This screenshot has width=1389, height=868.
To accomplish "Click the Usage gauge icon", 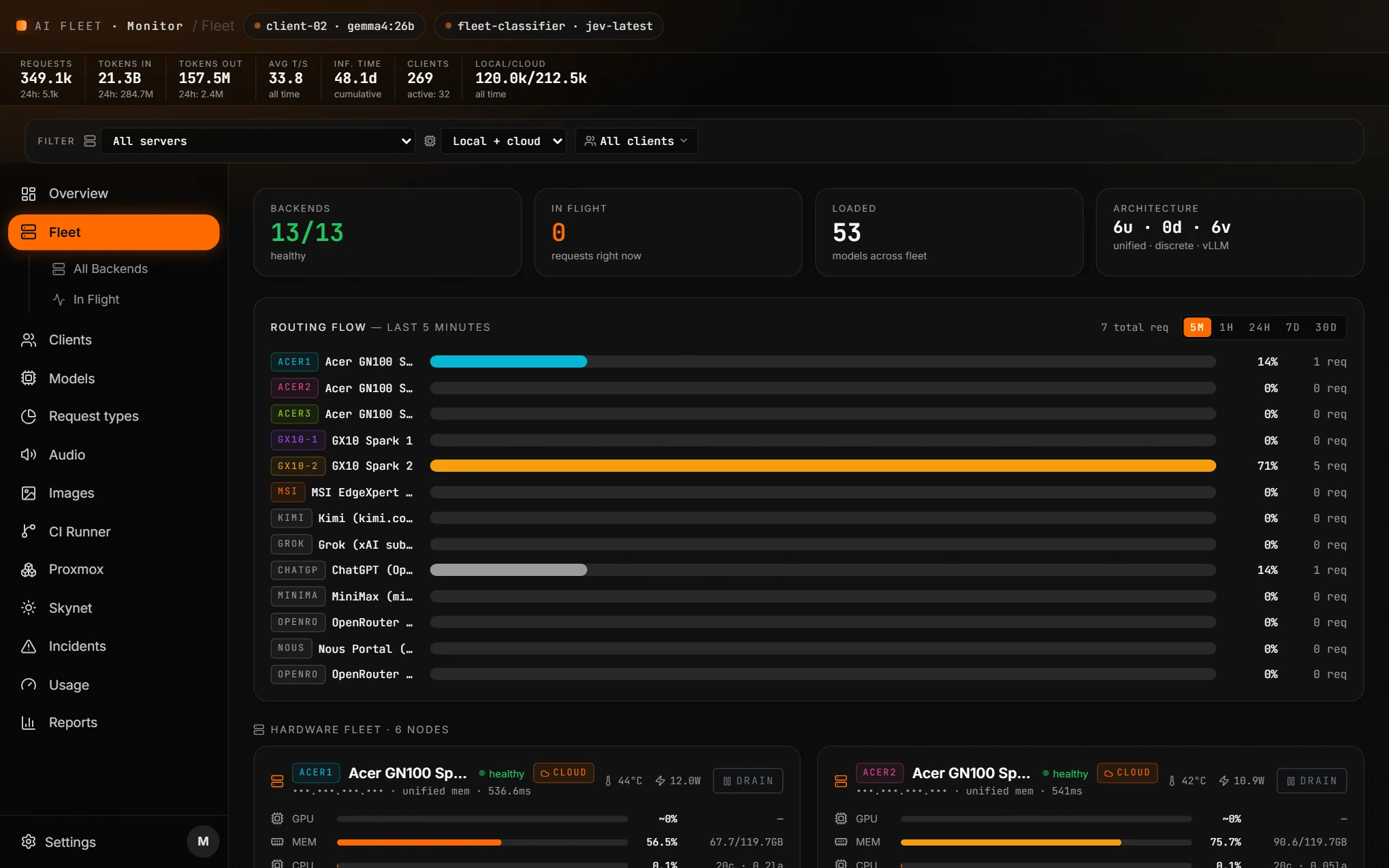I will click(x=29, y=685).
